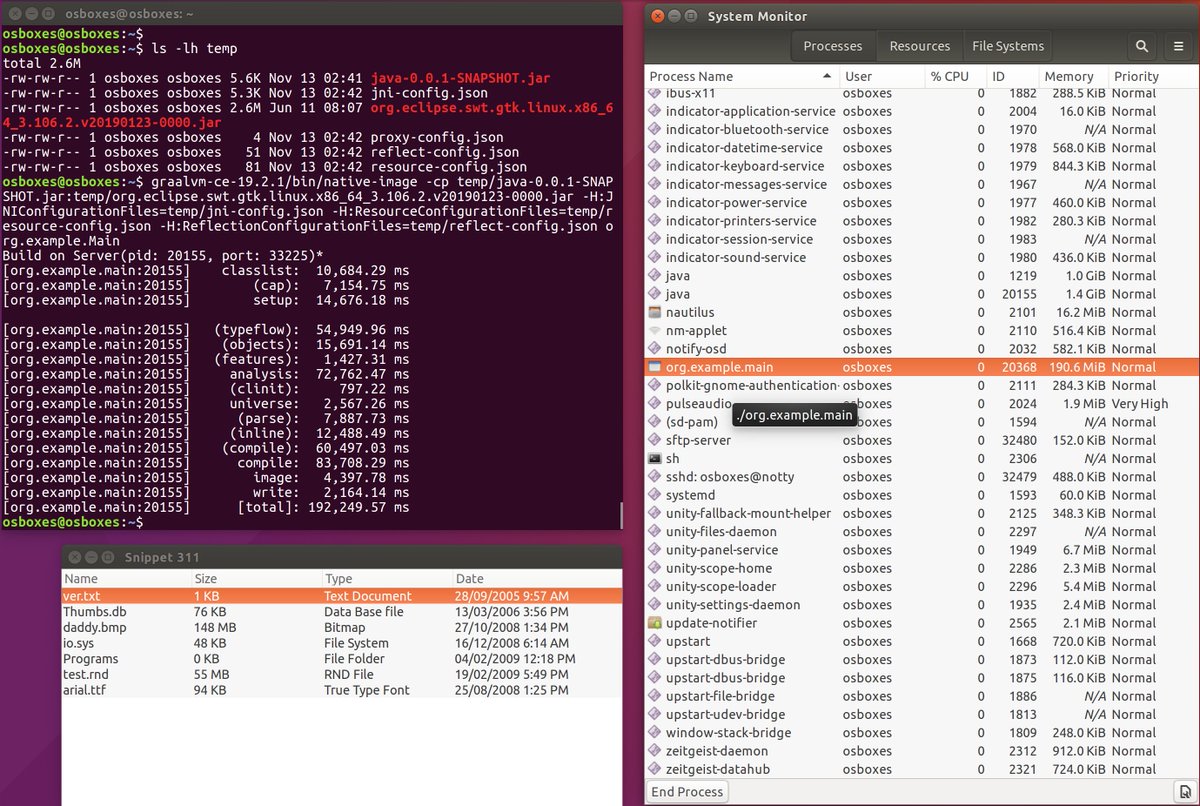The height and width of the screenshot is (806, 1200).
Task: Select daddy.bmp in Snippet 311
Action: [x=341, y=627]
